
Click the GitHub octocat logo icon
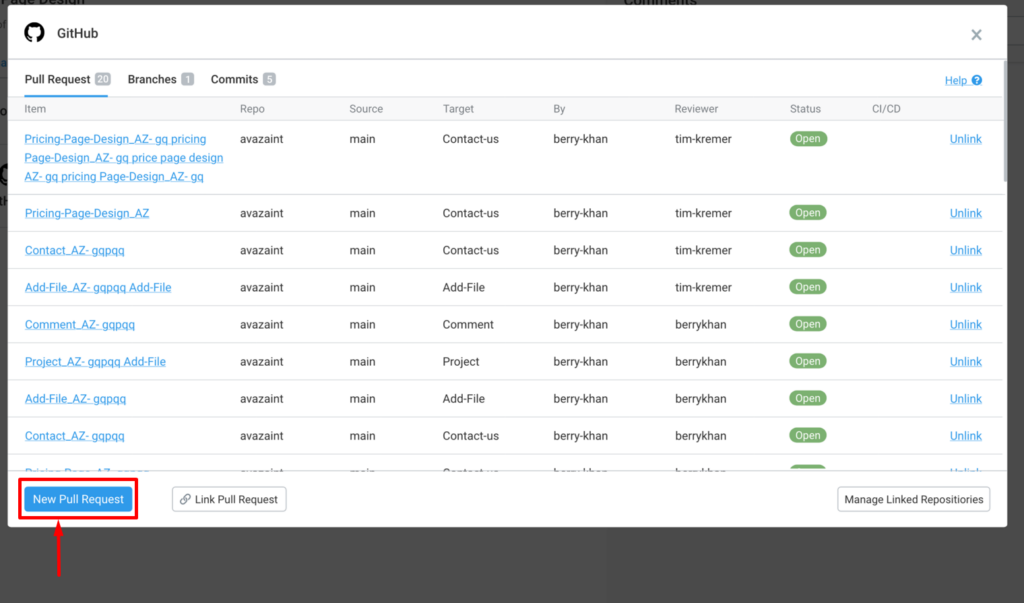coord(35,33)
